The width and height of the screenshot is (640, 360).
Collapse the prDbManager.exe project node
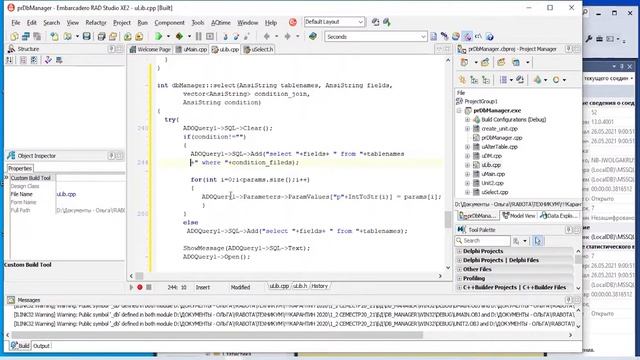(x=459, y=111)
